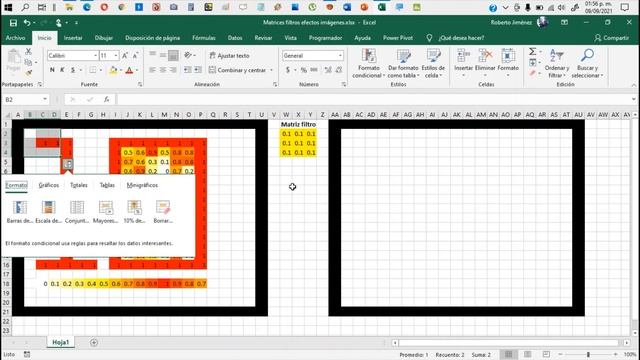
Task: Click the taskbar search magnifier icon
Action: 25,7
